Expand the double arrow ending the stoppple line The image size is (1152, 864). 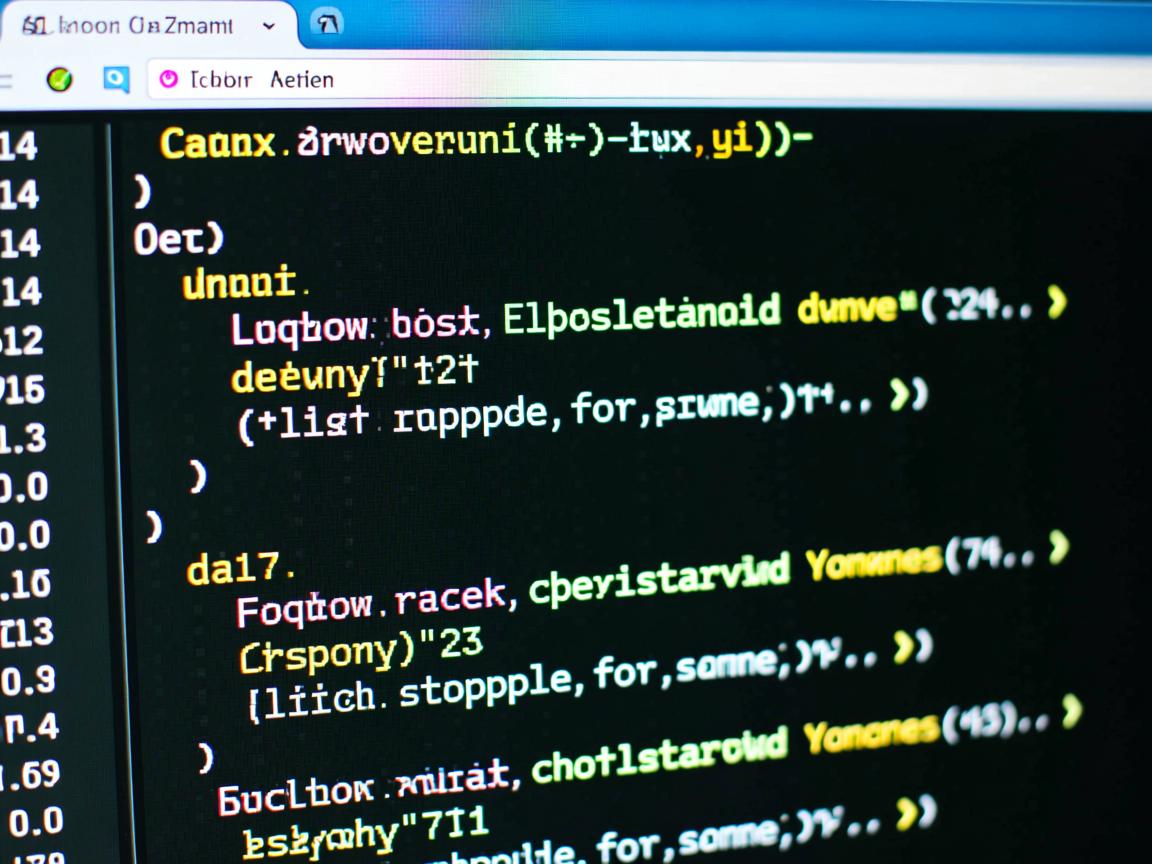[x=915, y=649]
